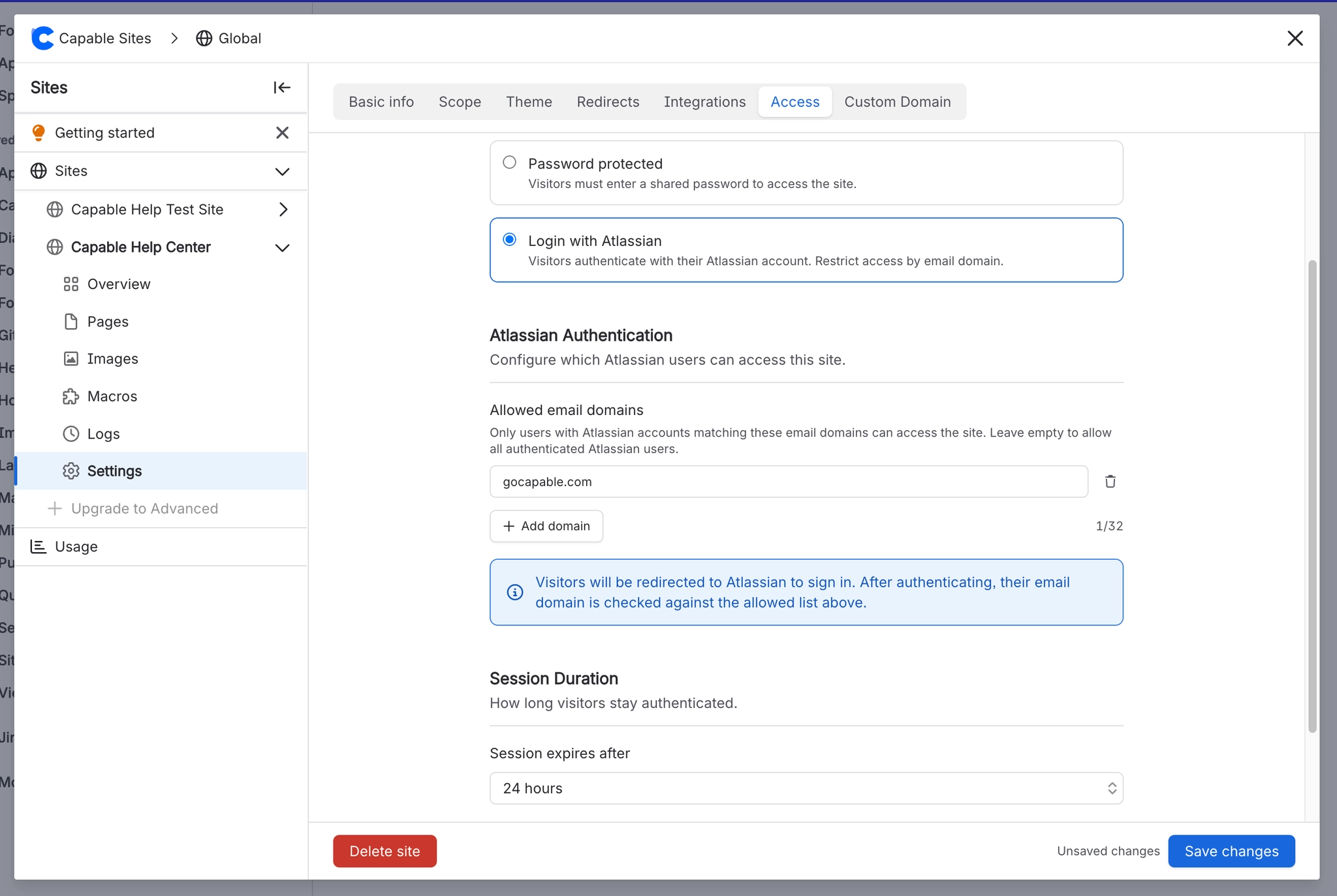1337x896 pixels.
Task: Open the Custom Domain tab
Action: pos(898,102)
